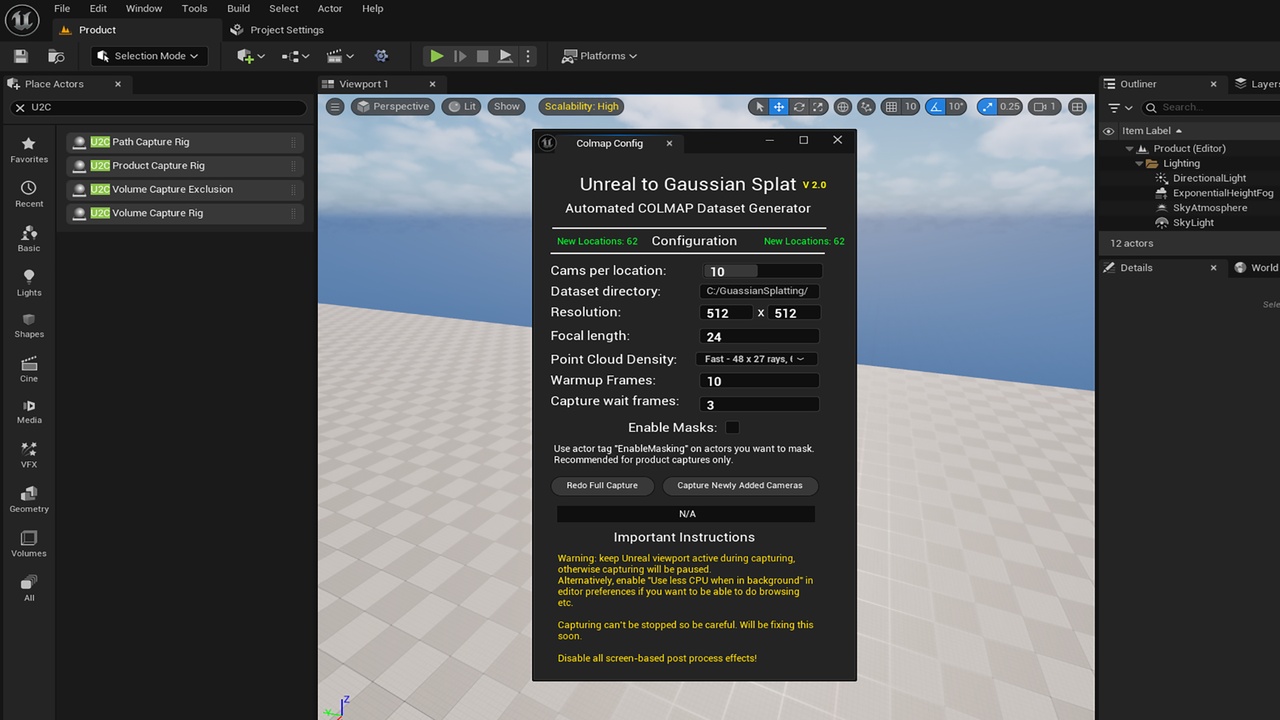
Task: Toggle rotation angle snapping icon
Action: point(935,107)
